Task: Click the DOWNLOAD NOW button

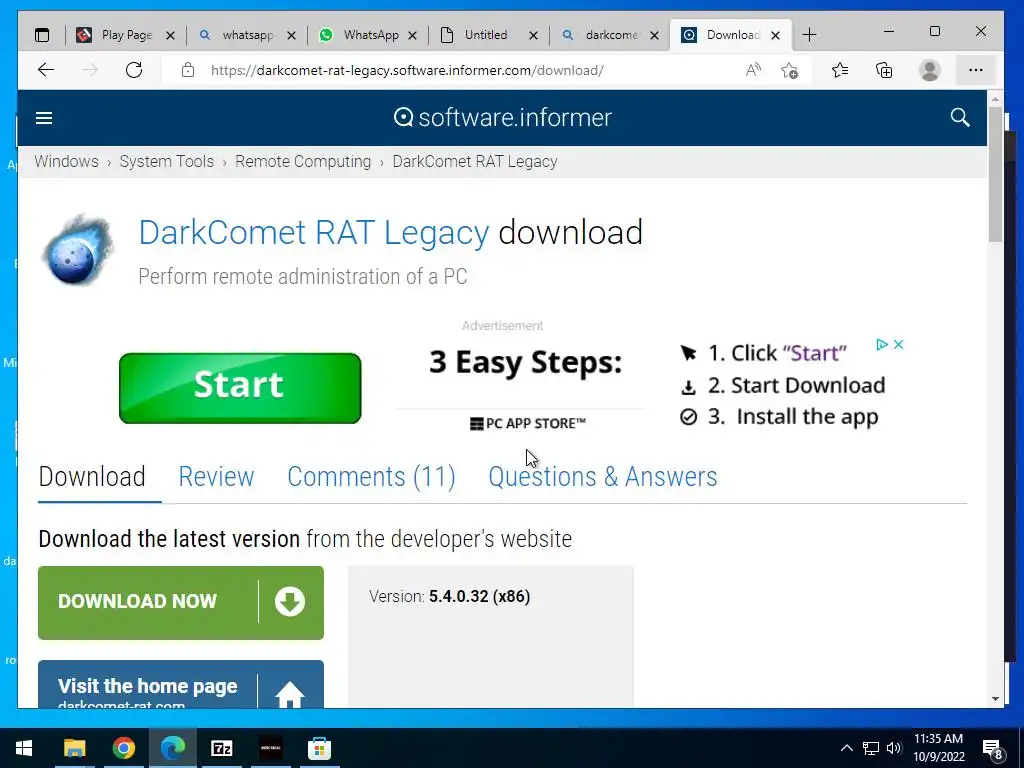Action: click(181, 603)
